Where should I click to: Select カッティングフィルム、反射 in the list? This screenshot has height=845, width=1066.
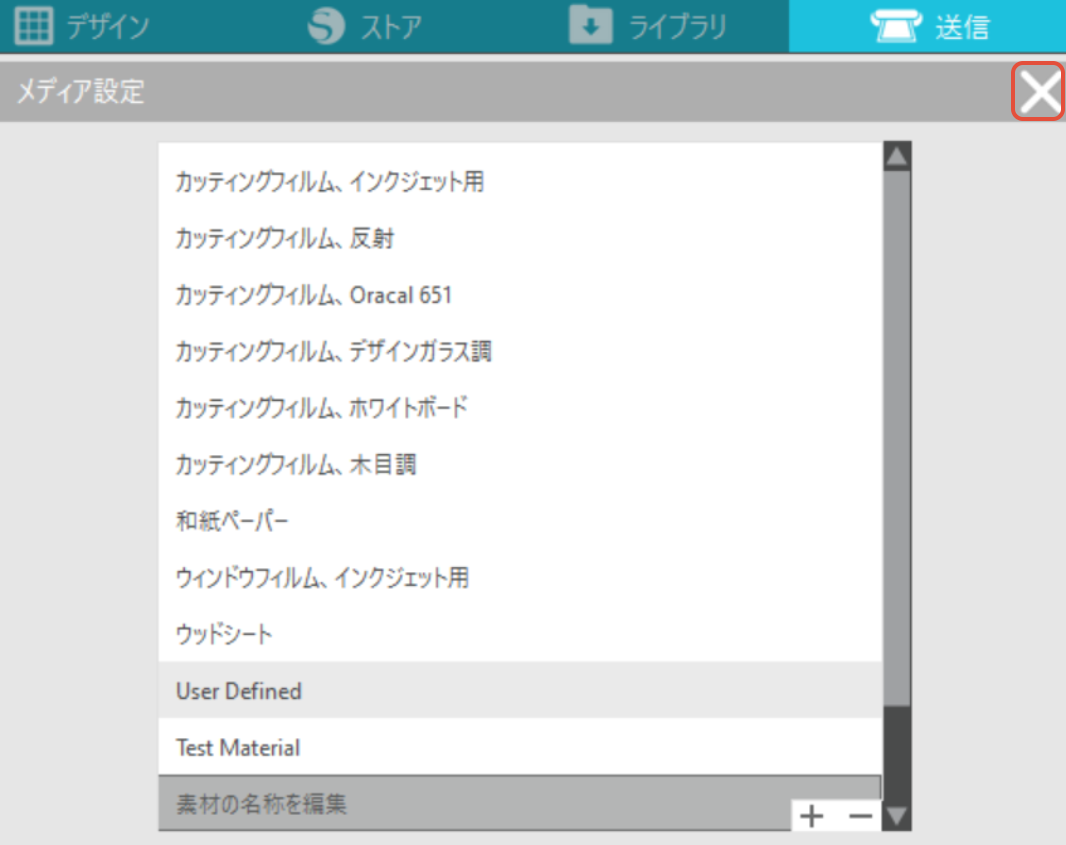(520, 238)
